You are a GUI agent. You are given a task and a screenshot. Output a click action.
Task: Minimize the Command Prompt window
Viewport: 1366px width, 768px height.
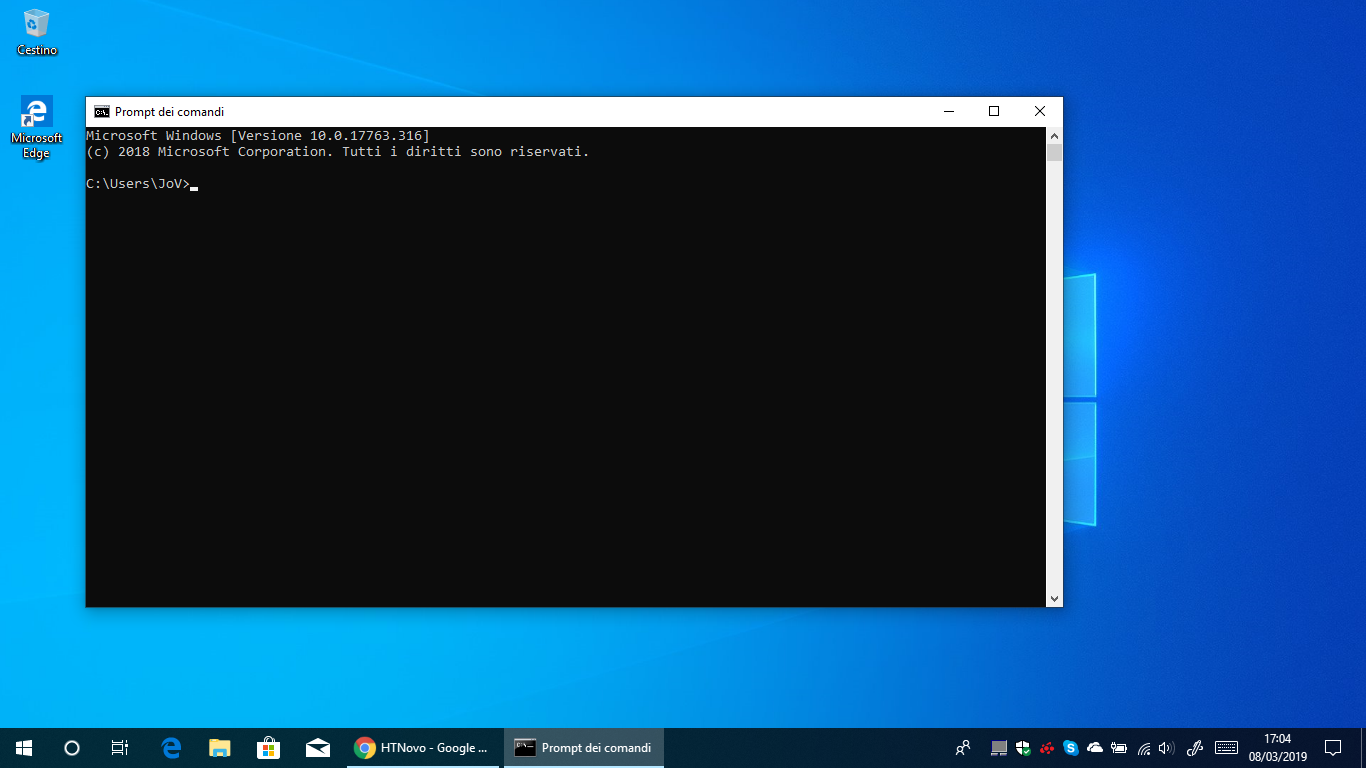coord(948,111)
